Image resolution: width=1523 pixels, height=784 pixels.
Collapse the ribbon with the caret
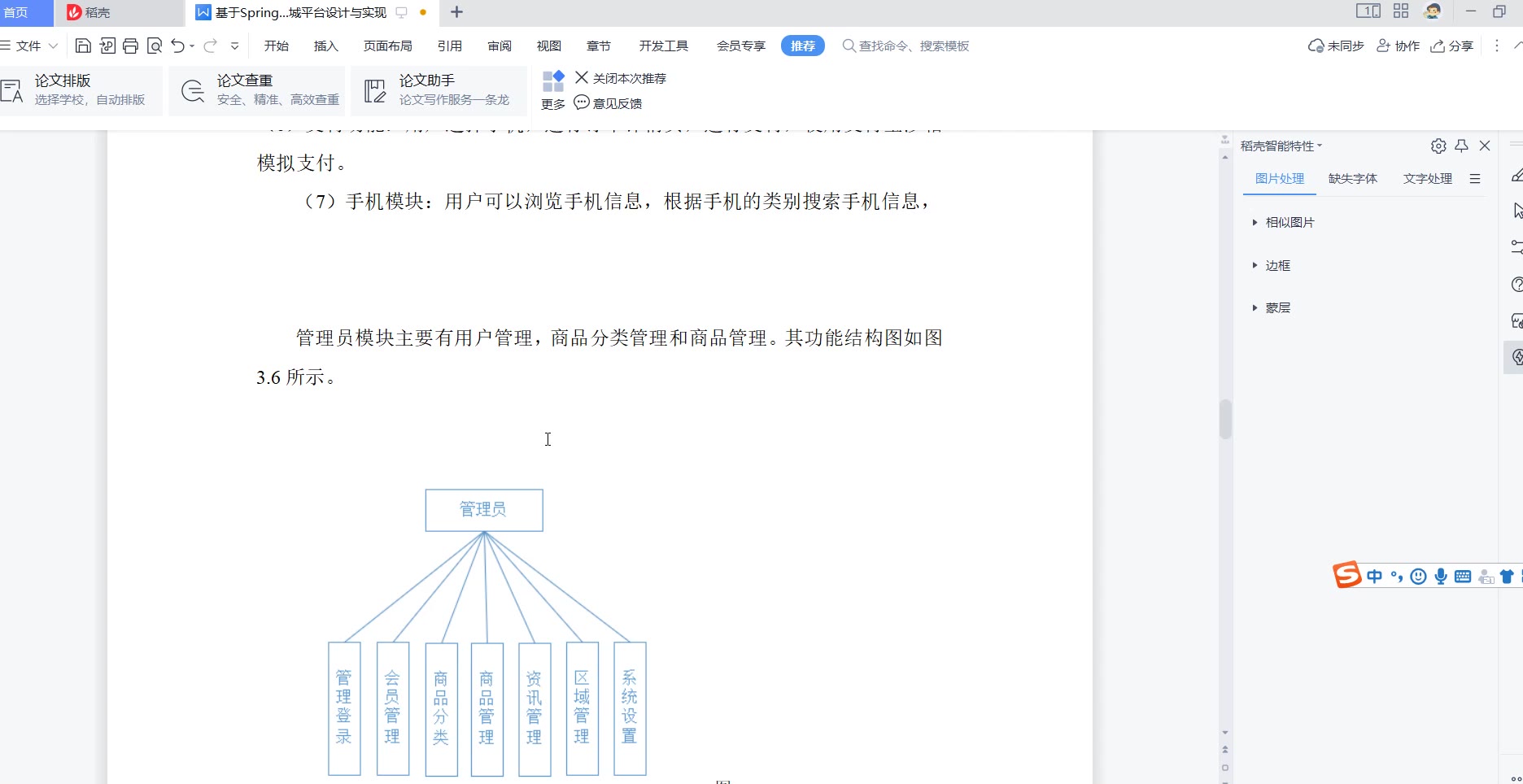[x=1517, y=46]
